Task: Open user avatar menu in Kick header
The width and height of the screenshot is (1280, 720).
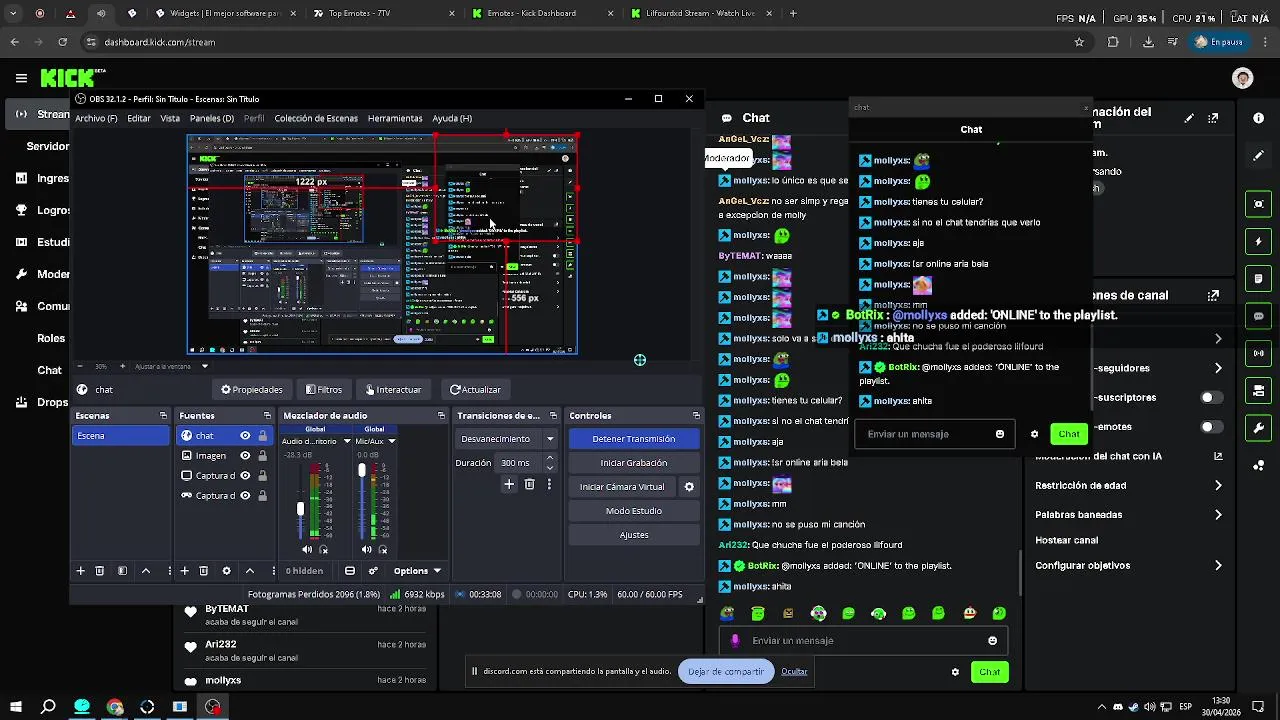Action: coord(1242,78)
